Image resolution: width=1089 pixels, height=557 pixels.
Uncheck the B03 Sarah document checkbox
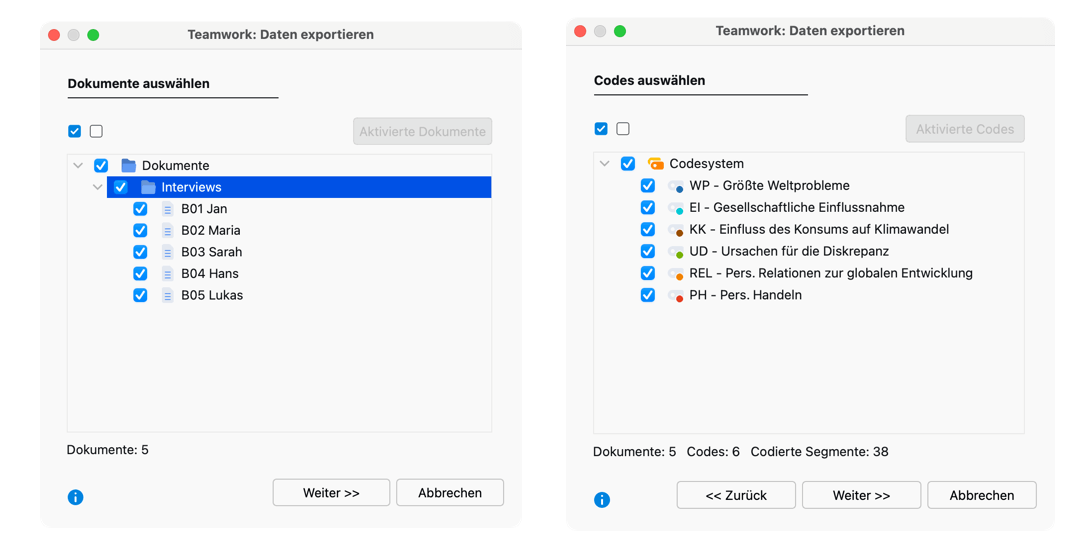click(x=140, y=252)
